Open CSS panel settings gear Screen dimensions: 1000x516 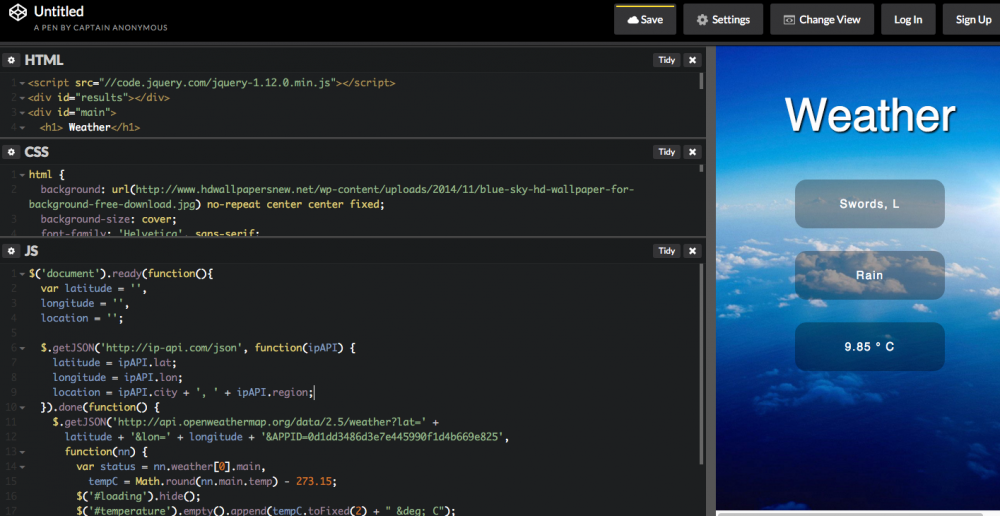click(11, 152)
